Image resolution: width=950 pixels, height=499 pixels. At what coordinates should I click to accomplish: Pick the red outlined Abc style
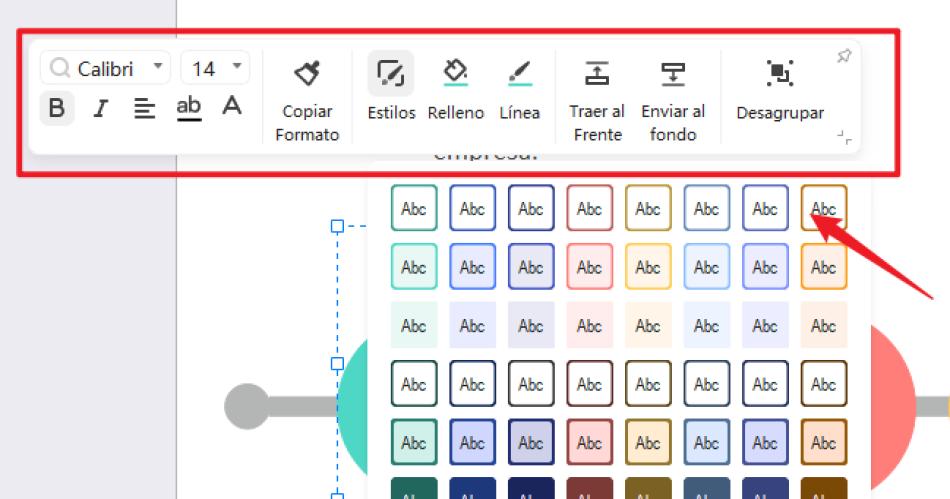point(590,209)
